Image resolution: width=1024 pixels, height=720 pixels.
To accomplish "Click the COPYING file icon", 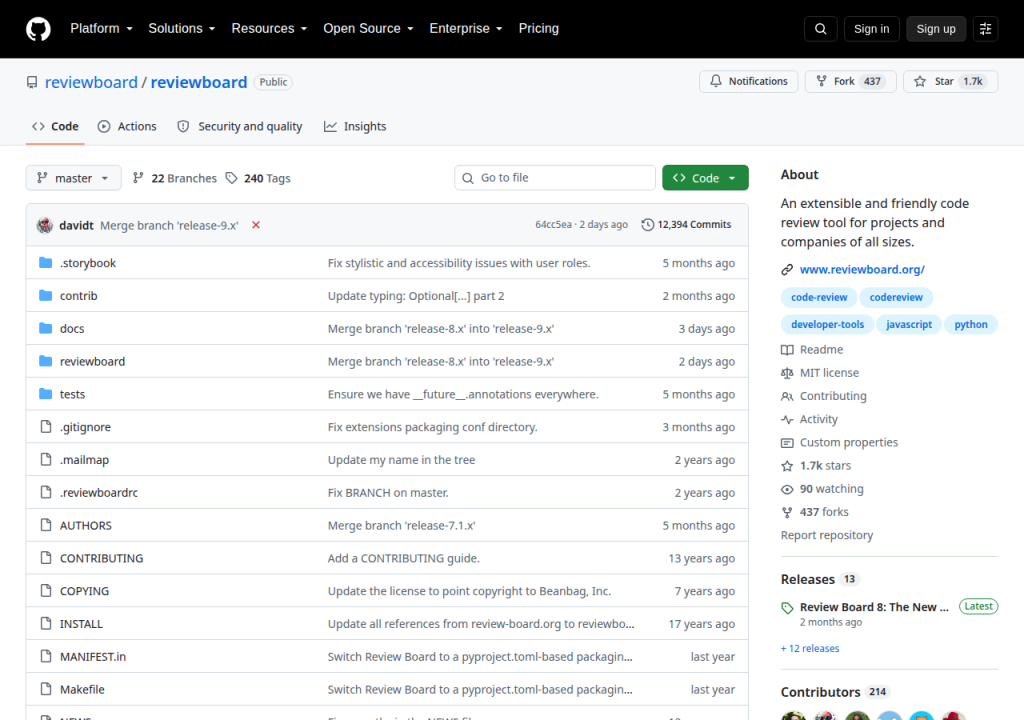I will (x=46, y=591).
